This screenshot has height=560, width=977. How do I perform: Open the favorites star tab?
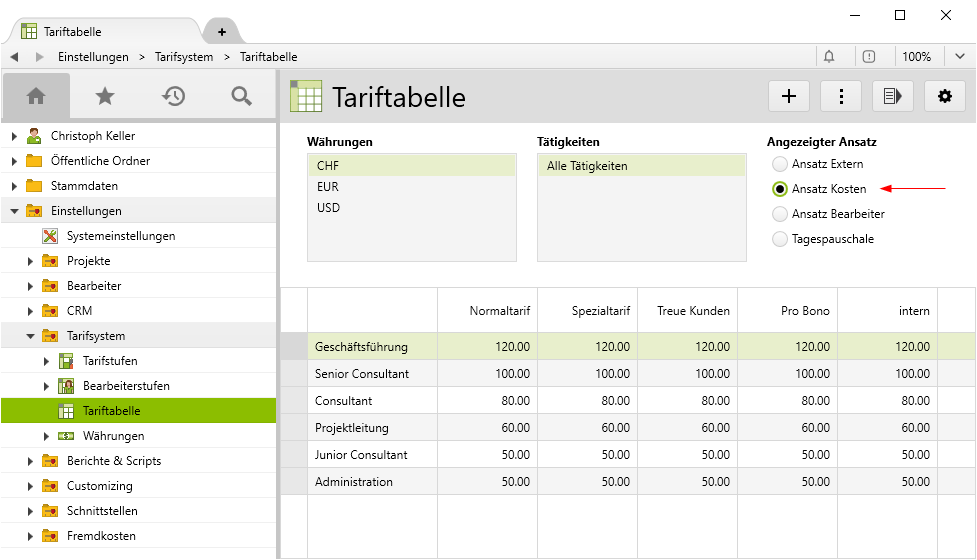coord(105,96)
